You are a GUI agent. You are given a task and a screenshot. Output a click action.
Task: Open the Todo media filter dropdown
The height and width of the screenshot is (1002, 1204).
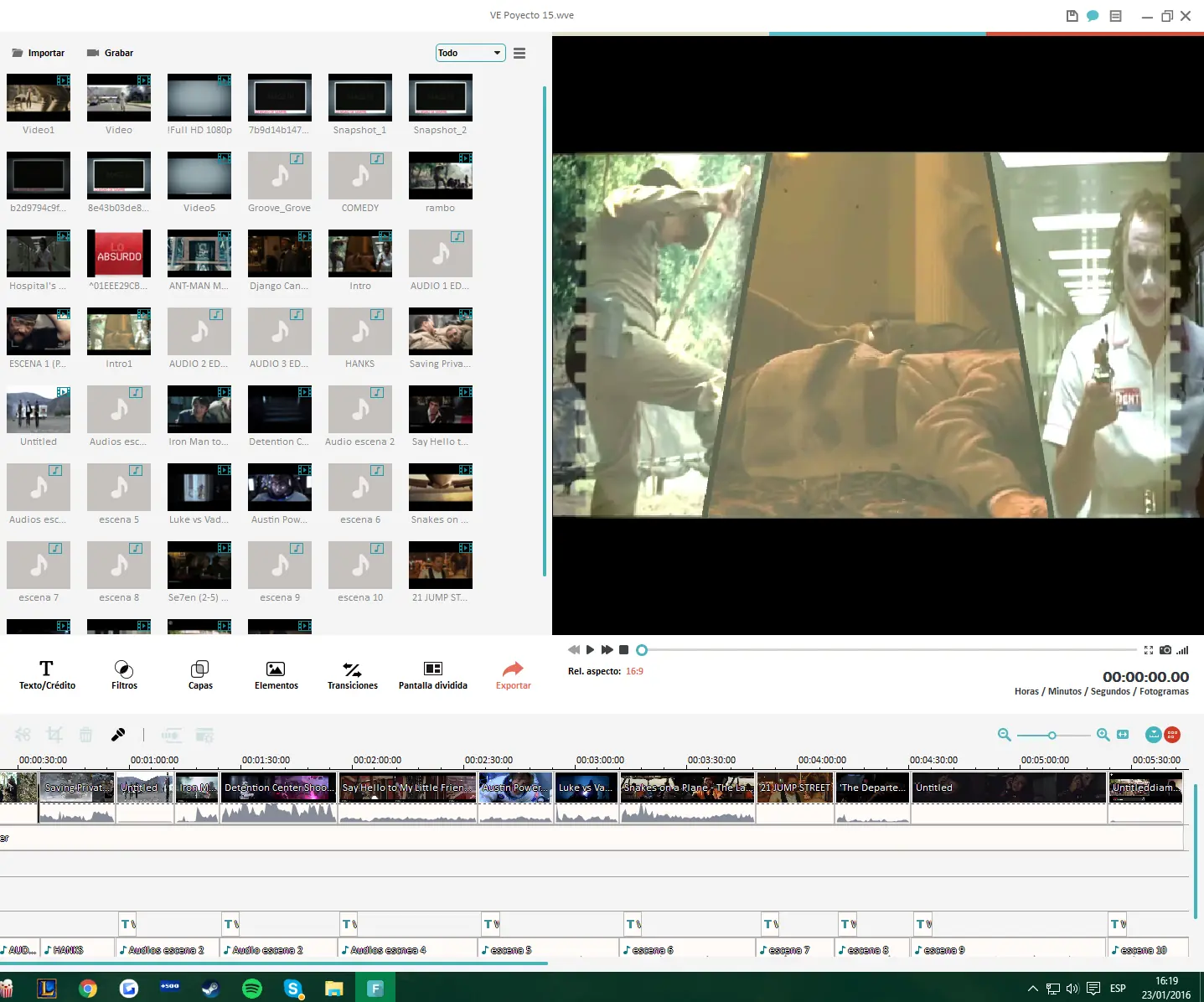pos(470,53)
